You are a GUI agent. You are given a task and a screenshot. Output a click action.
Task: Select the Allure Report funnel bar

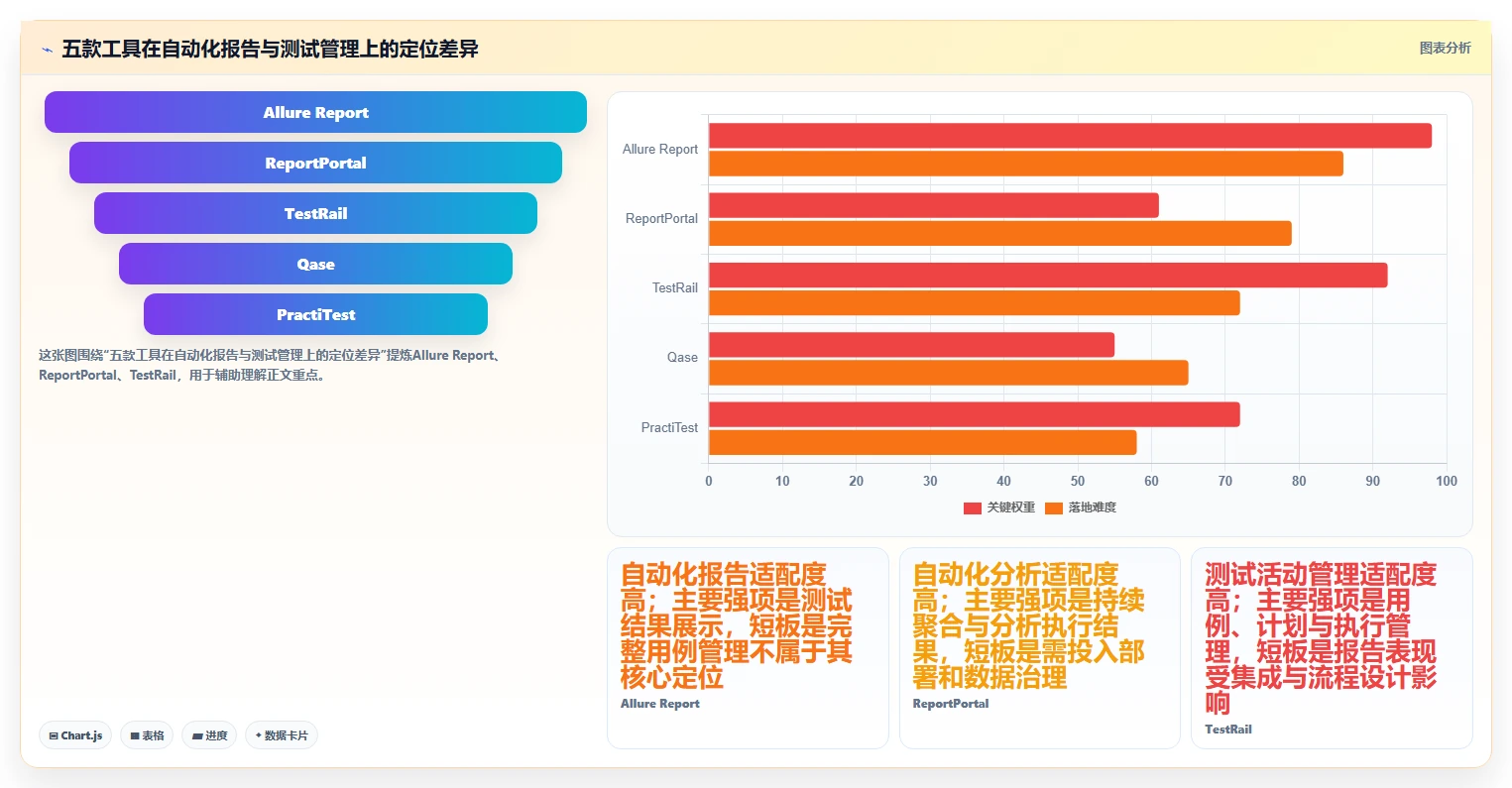coord(315,112)
